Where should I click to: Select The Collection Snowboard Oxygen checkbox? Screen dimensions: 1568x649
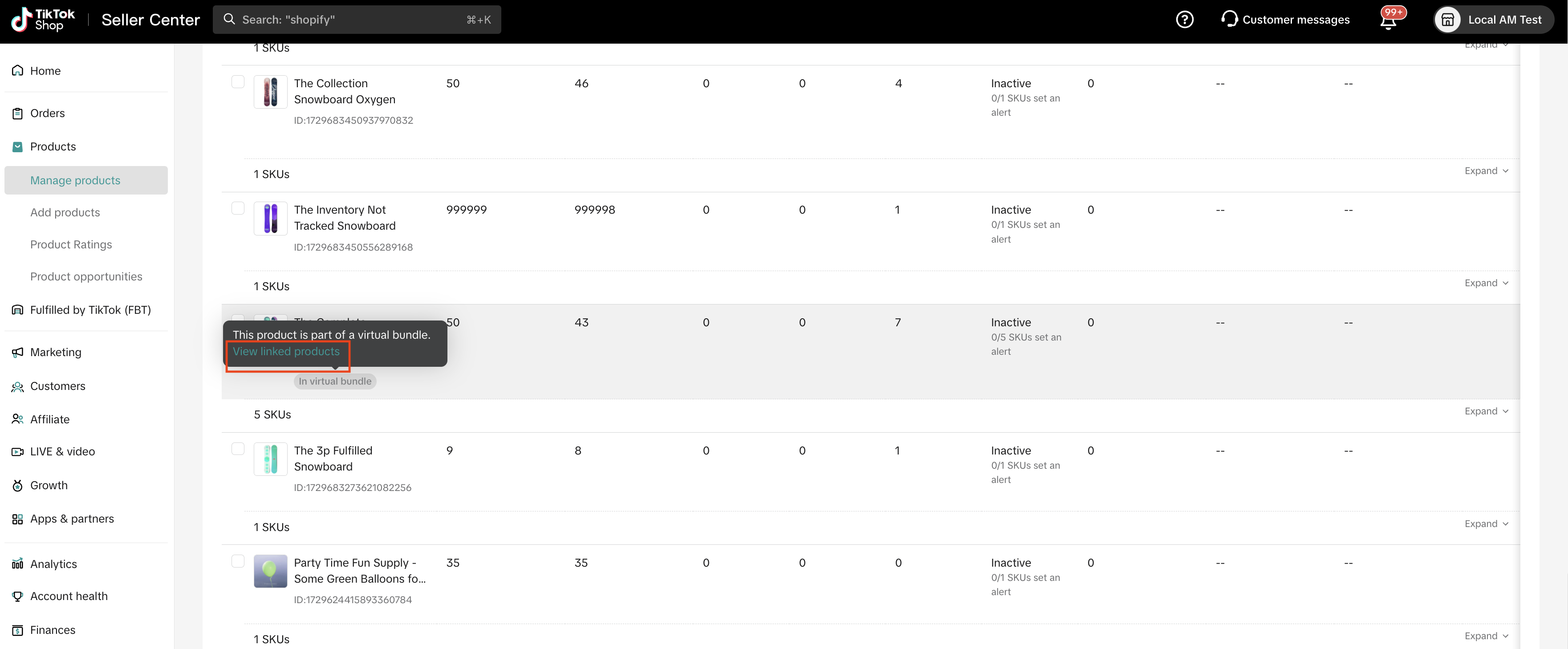pos(238,81)
